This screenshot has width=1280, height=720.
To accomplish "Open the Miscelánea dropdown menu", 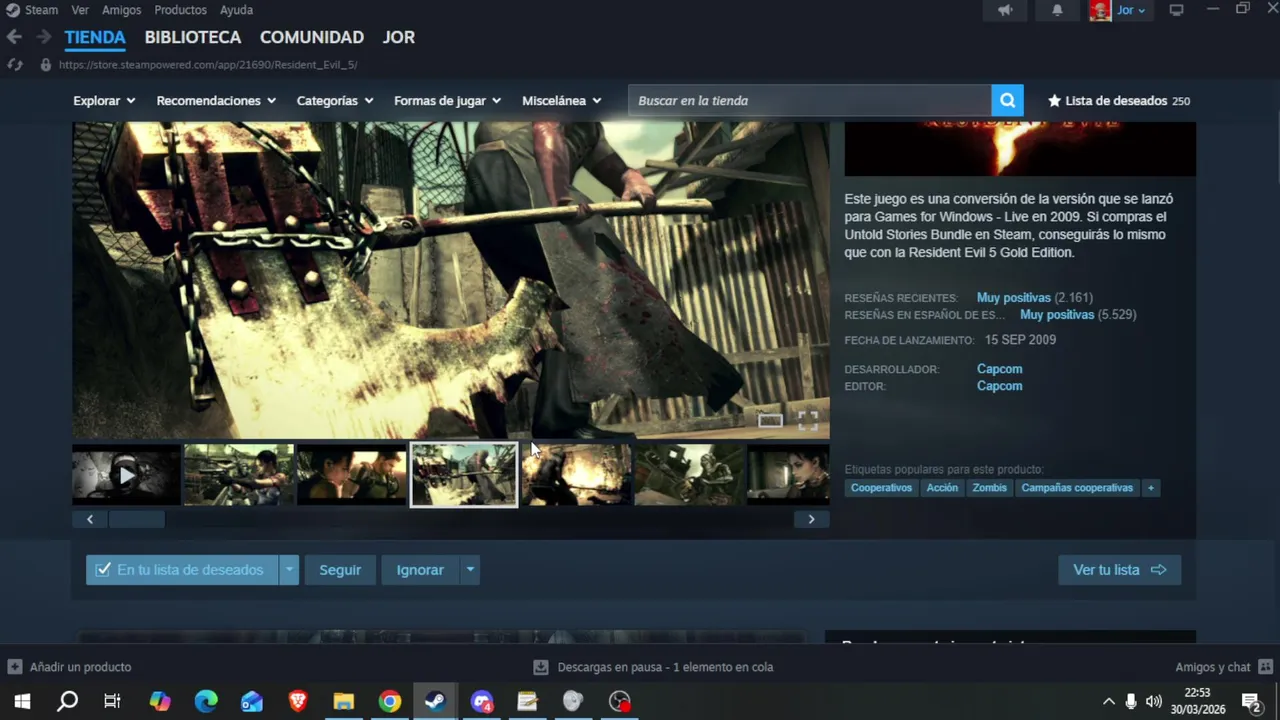I will click(562, 100).
